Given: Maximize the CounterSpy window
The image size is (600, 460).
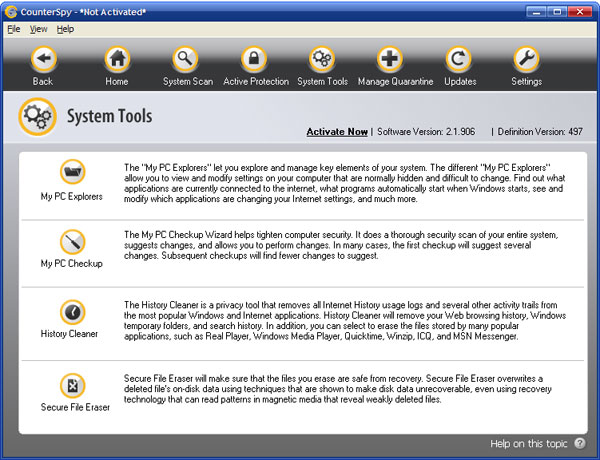Looking at the screenshot, I should pyautogui.click(x=557, y=12).
